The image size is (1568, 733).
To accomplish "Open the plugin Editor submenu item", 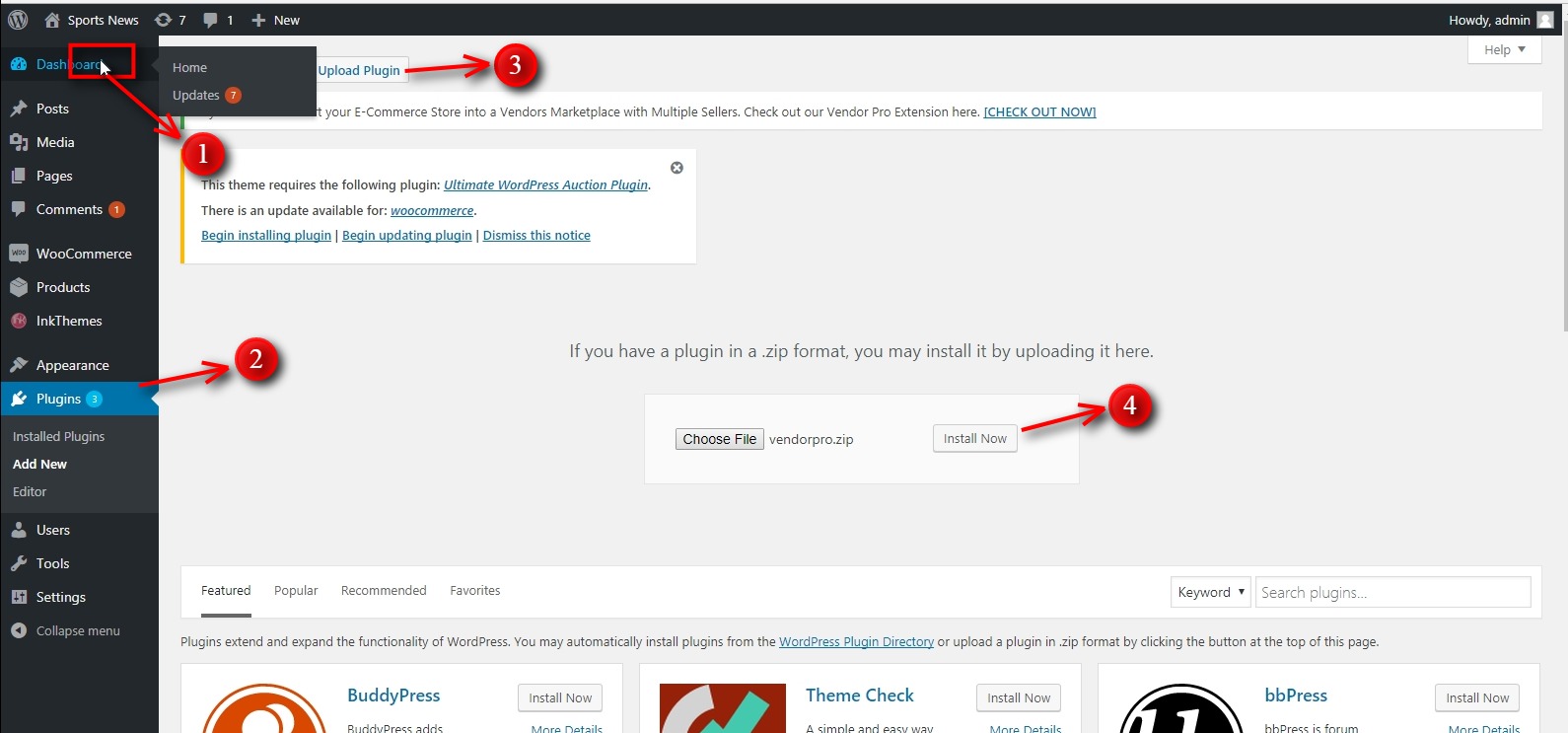I will point(30,491).
